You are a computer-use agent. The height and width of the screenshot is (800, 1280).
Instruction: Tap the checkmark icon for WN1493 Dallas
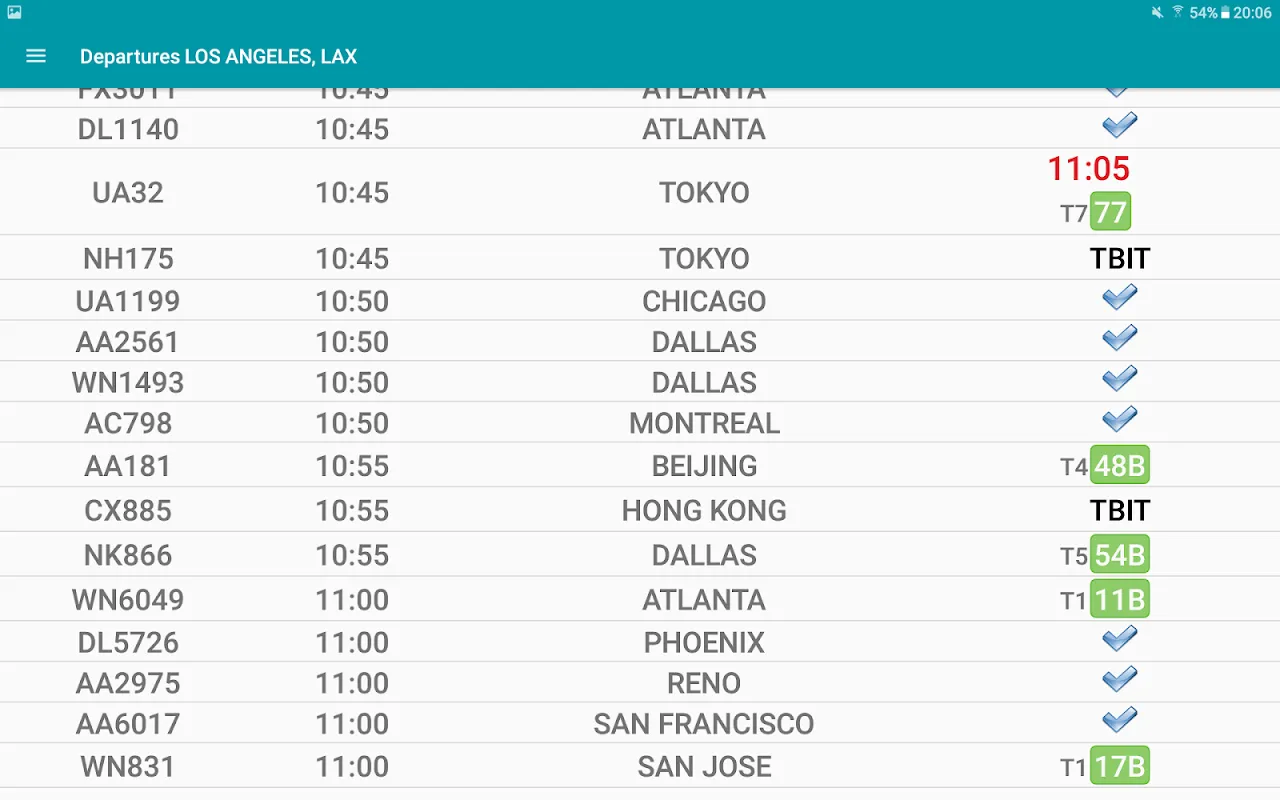1119,380
